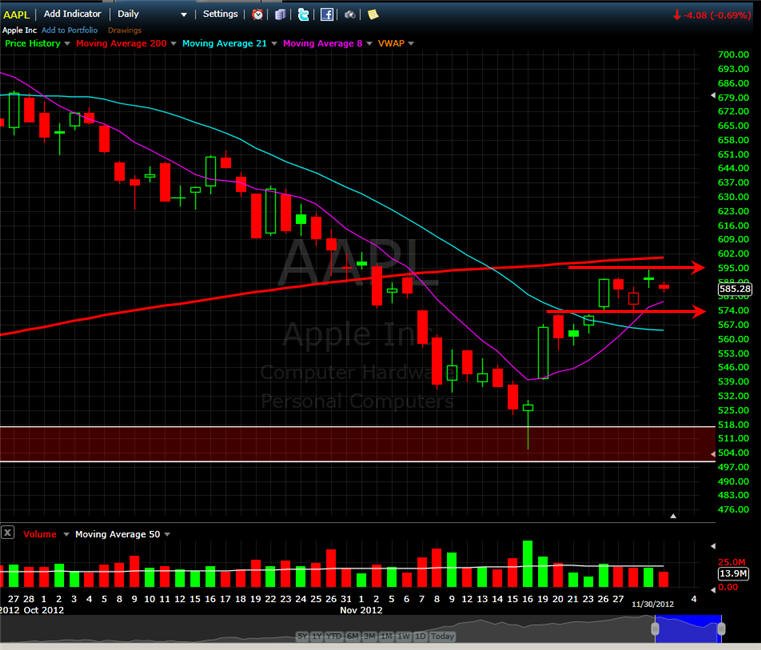Viewport: 761px width, 650px height.
Task: Select the 1D time range
Action: tap(420, 636)
